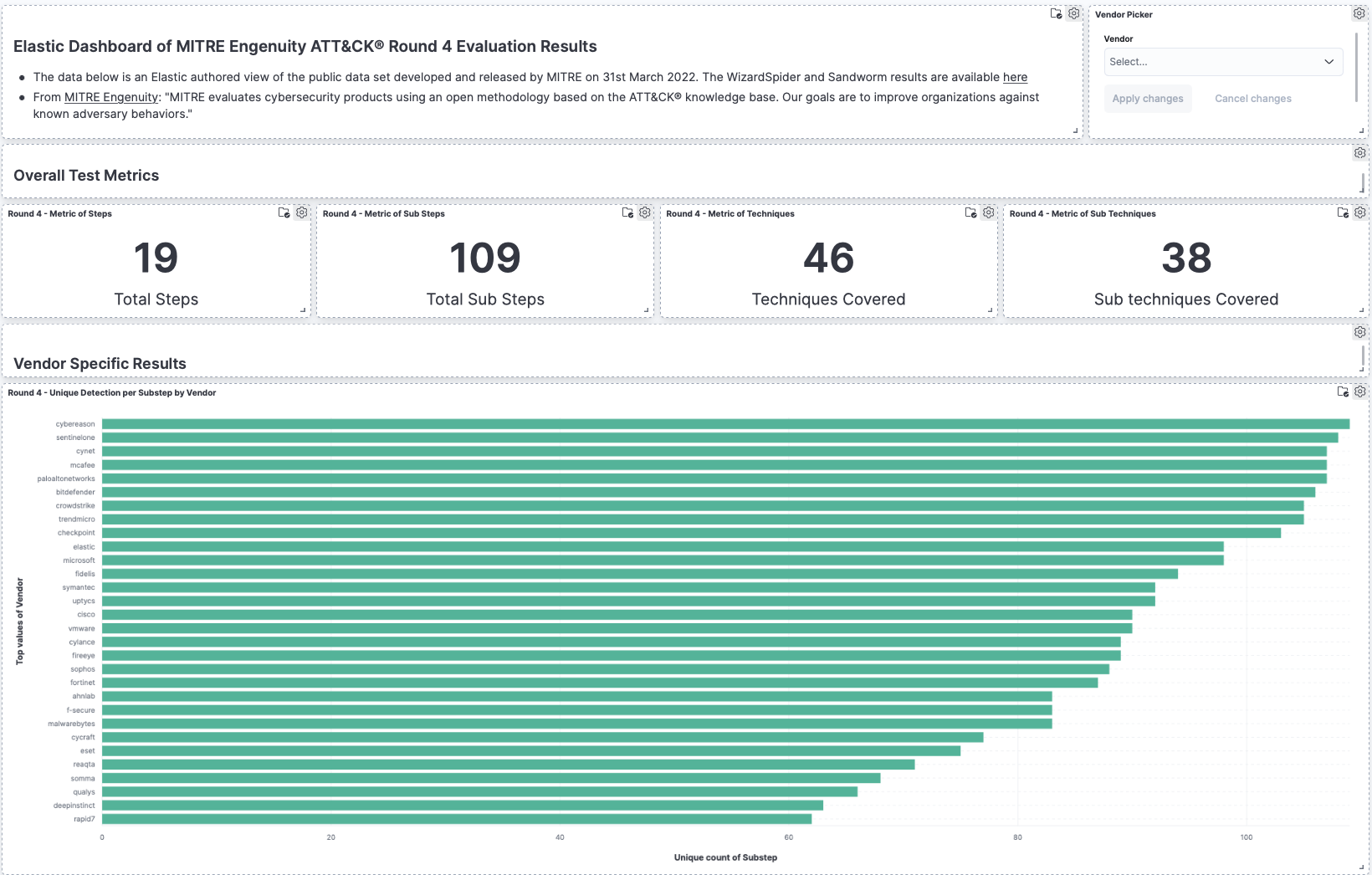Screen dimensions: 1372x875
Task: Click the 19 Total Steps metric value
Action: pos(156,258)
